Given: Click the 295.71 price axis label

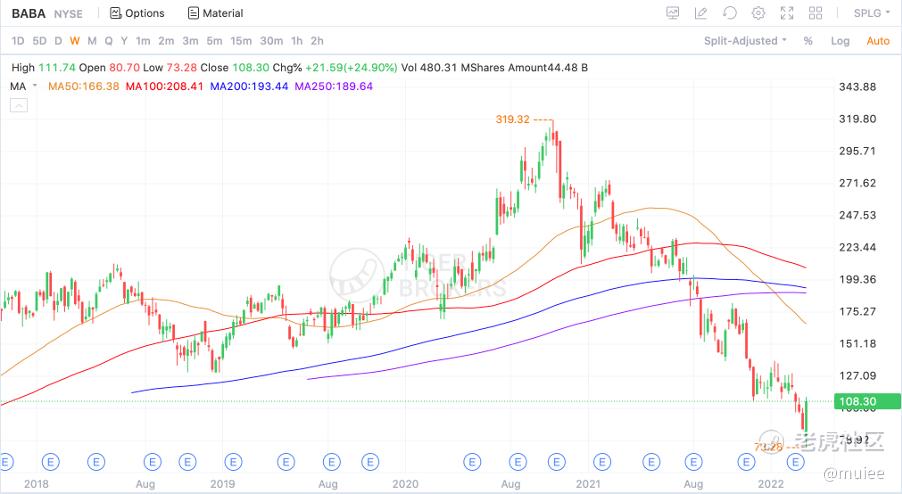Looking at the screenshot, I should (x=858, y=151).
